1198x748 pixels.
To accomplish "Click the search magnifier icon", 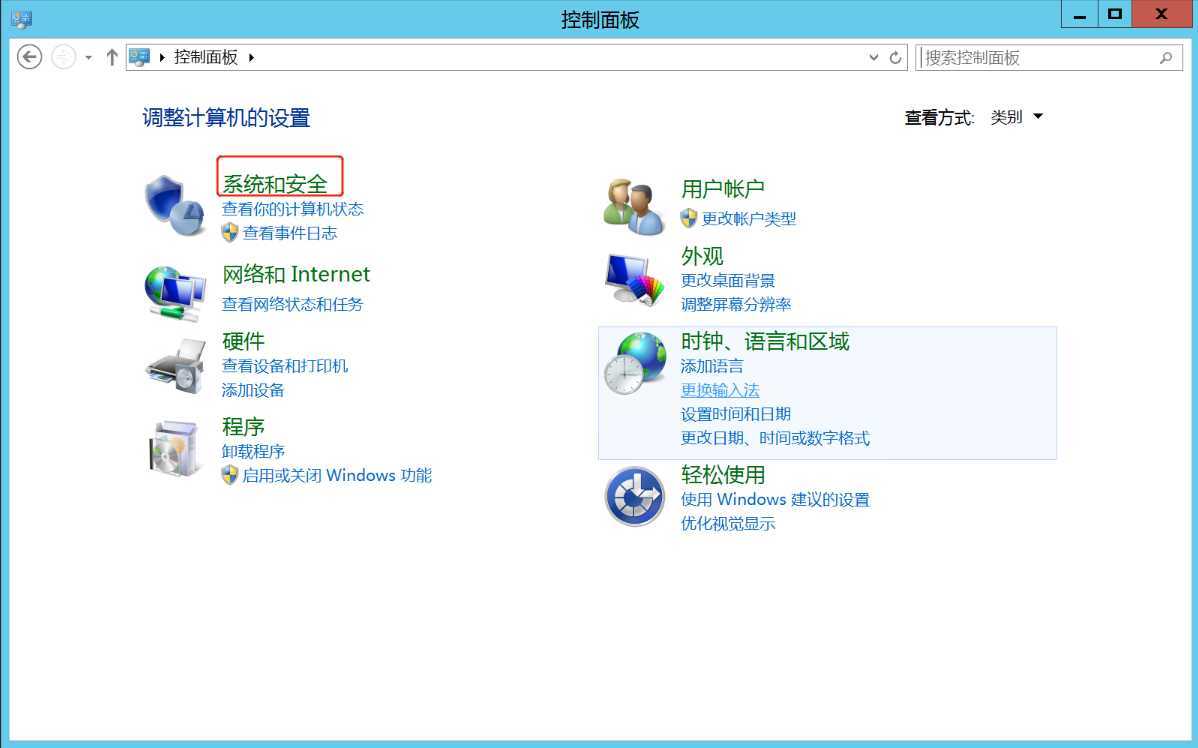I will 1166,57.
